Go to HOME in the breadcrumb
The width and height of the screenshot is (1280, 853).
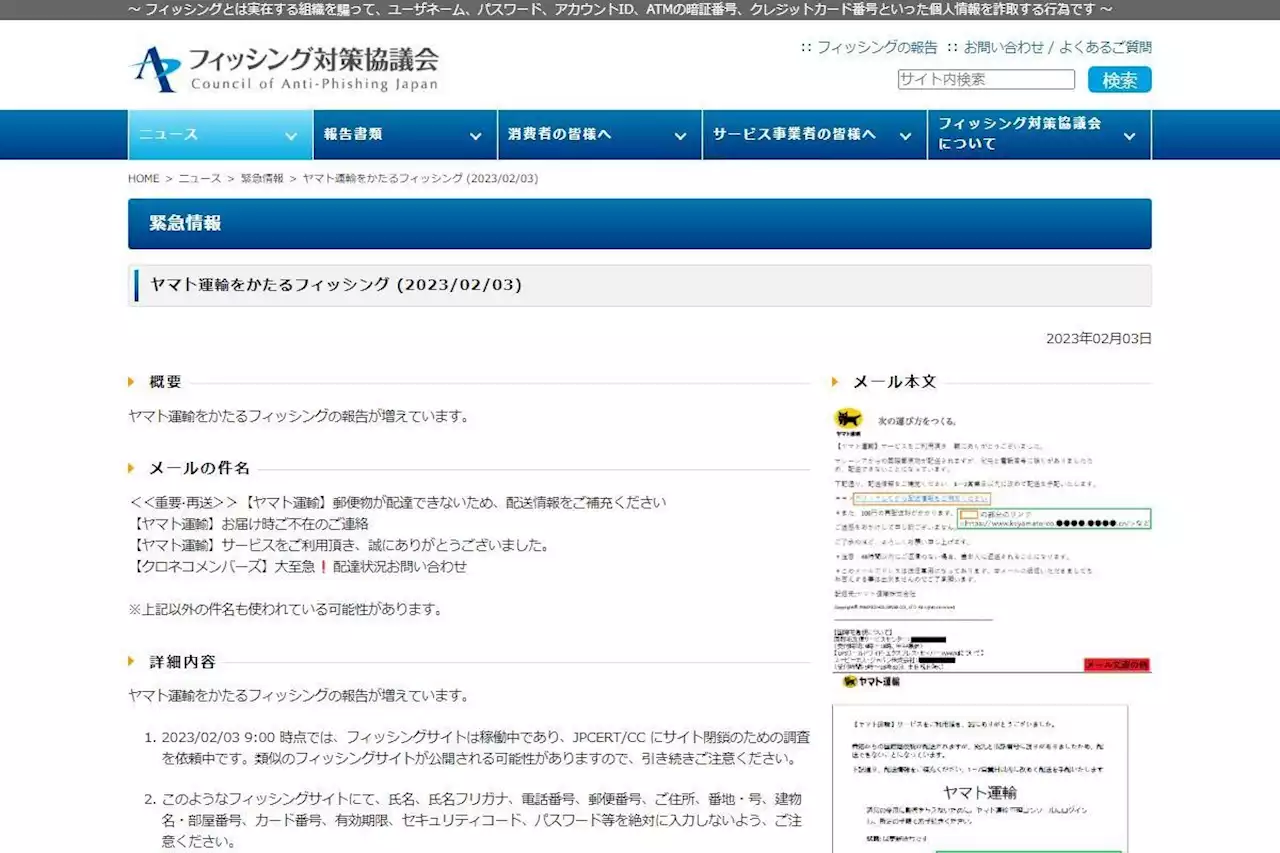click(144, 178)
